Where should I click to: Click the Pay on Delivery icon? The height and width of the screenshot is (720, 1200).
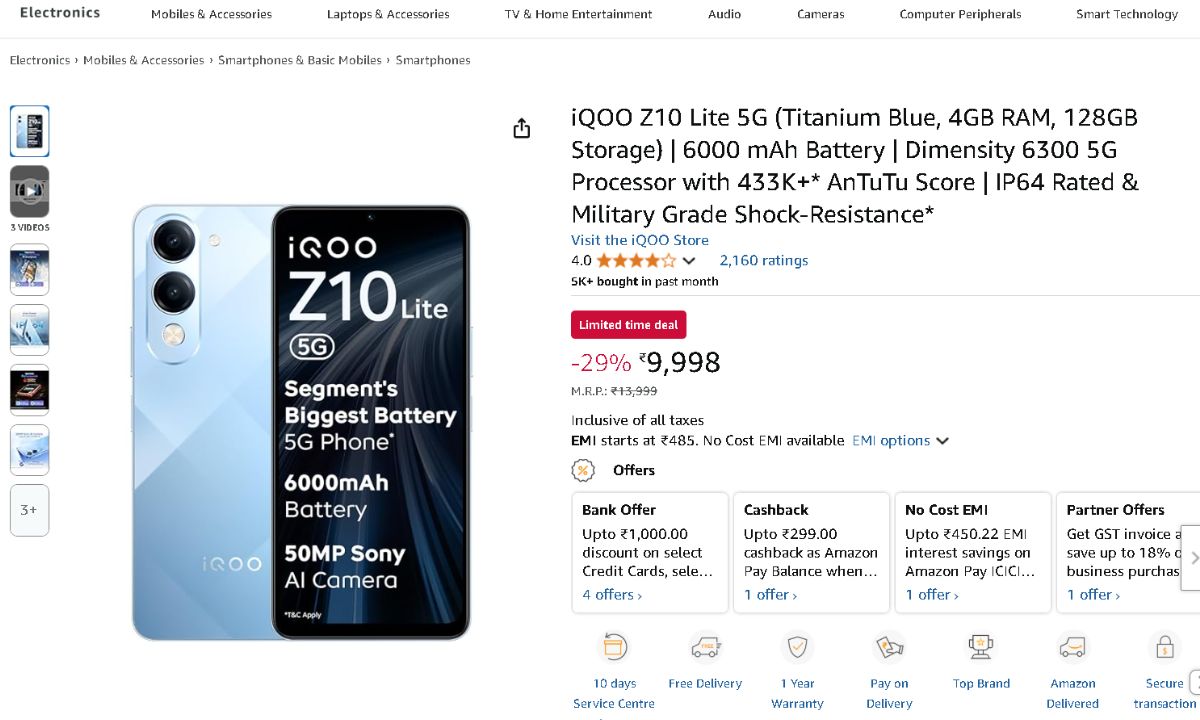(889, 647)
